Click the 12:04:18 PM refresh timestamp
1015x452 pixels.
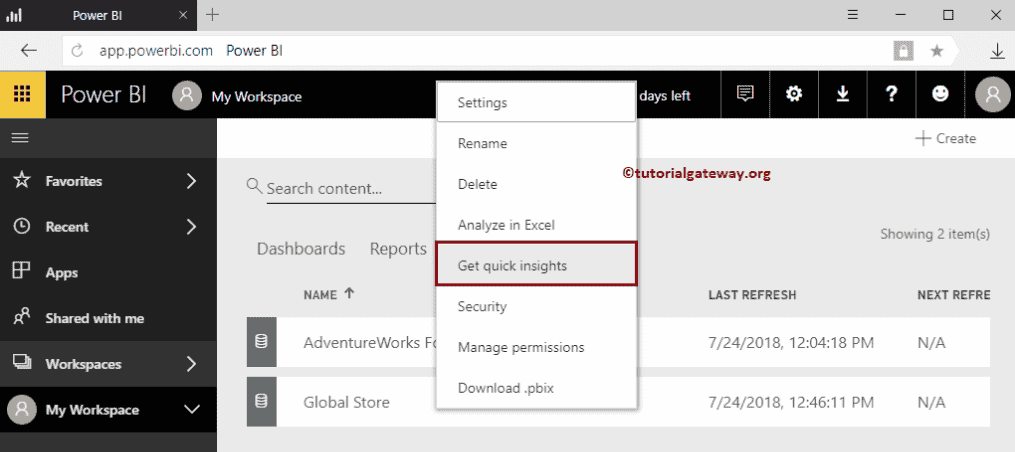coord(791,342)
